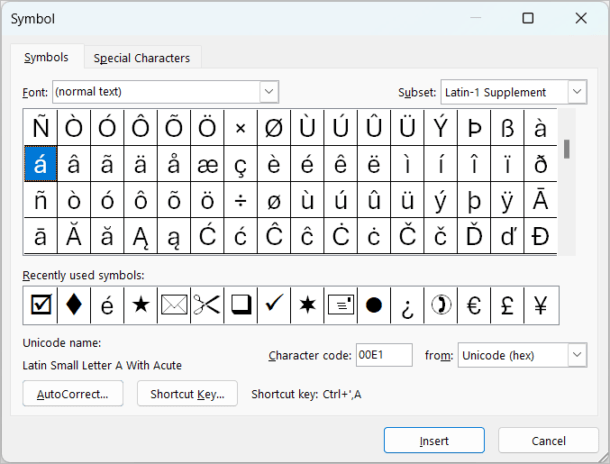Select the shadowed square recent symbol

[241, 305]
